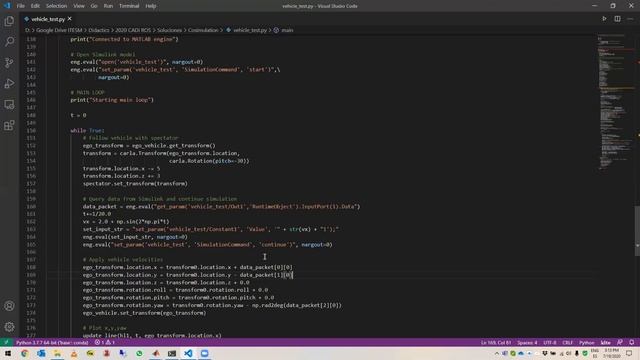
Task: Open the Windows Start menu
Action: (8, 353)
